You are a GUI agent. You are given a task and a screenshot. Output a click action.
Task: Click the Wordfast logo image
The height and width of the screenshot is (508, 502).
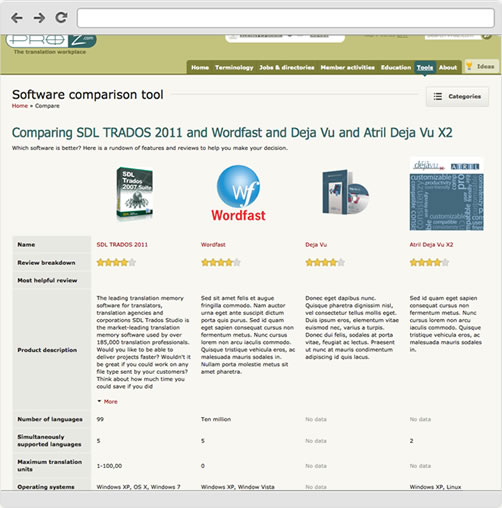[x=238, y=193]
